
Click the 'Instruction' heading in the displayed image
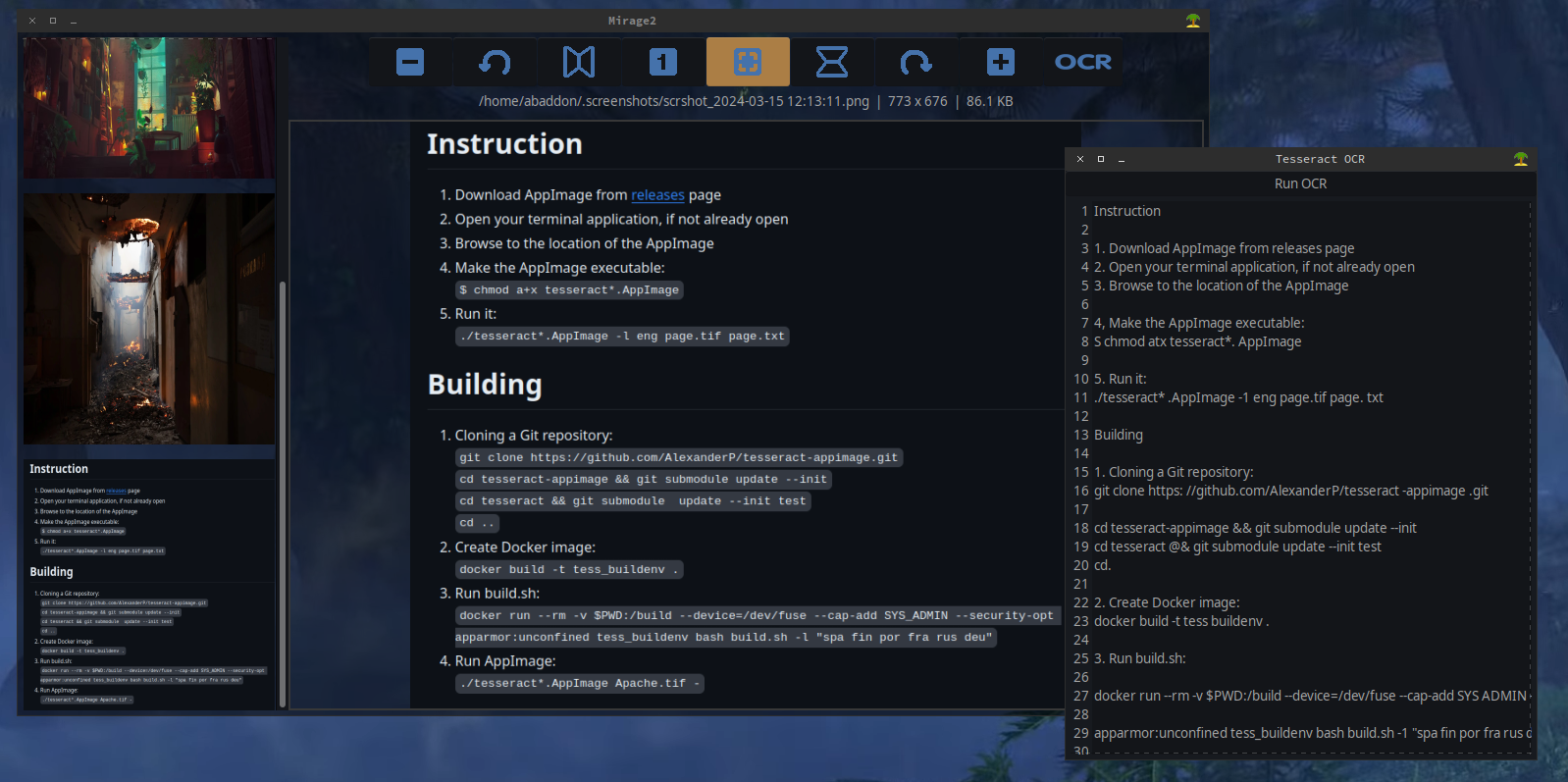(x=504, y=144)
